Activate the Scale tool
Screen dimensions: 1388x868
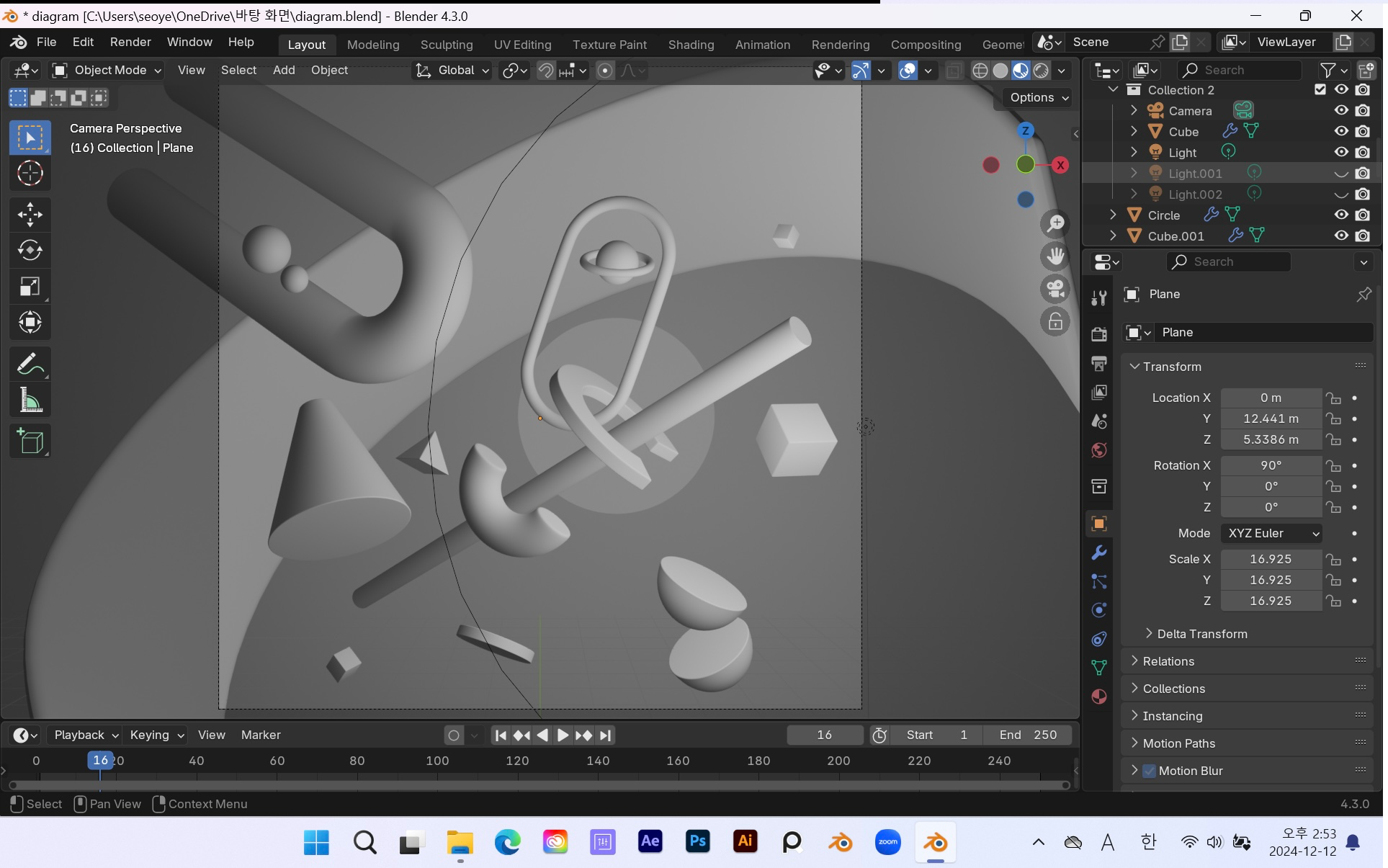pyautogui.click(x=30, y=287)
